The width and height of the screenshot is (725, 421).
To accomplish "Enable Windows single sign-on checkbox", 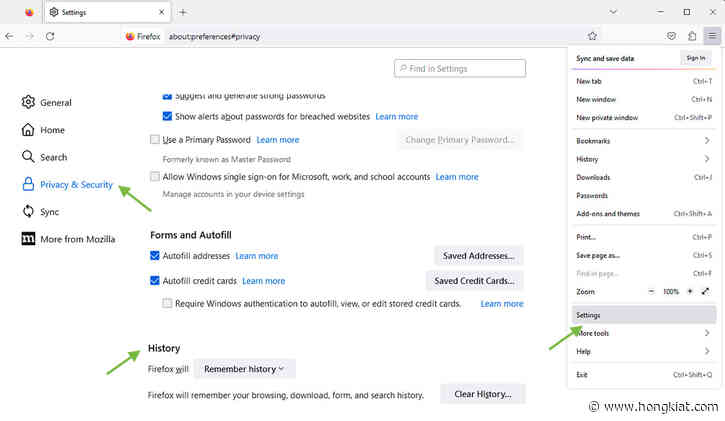I will (x=155, y=177).
